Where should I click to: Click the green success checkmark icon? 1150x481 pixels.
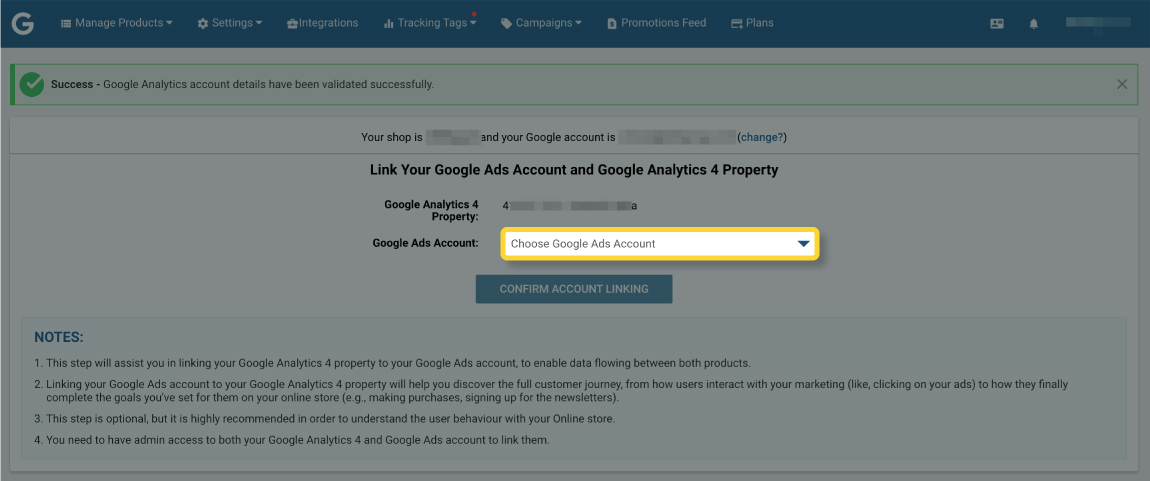tap(32, 84)
